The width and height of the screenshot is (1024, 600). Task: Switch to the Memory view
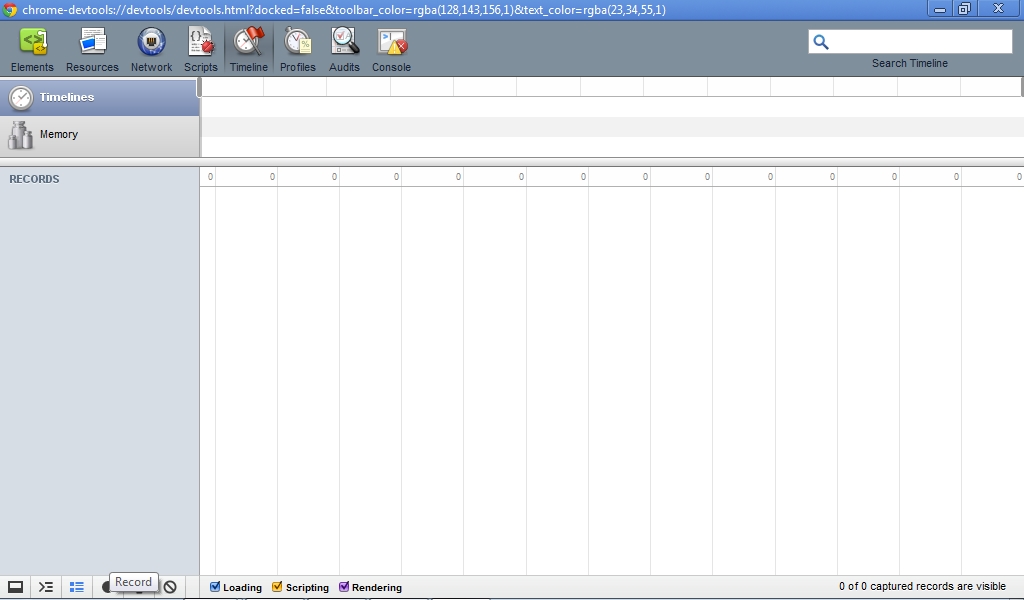(x=100, y=135)
